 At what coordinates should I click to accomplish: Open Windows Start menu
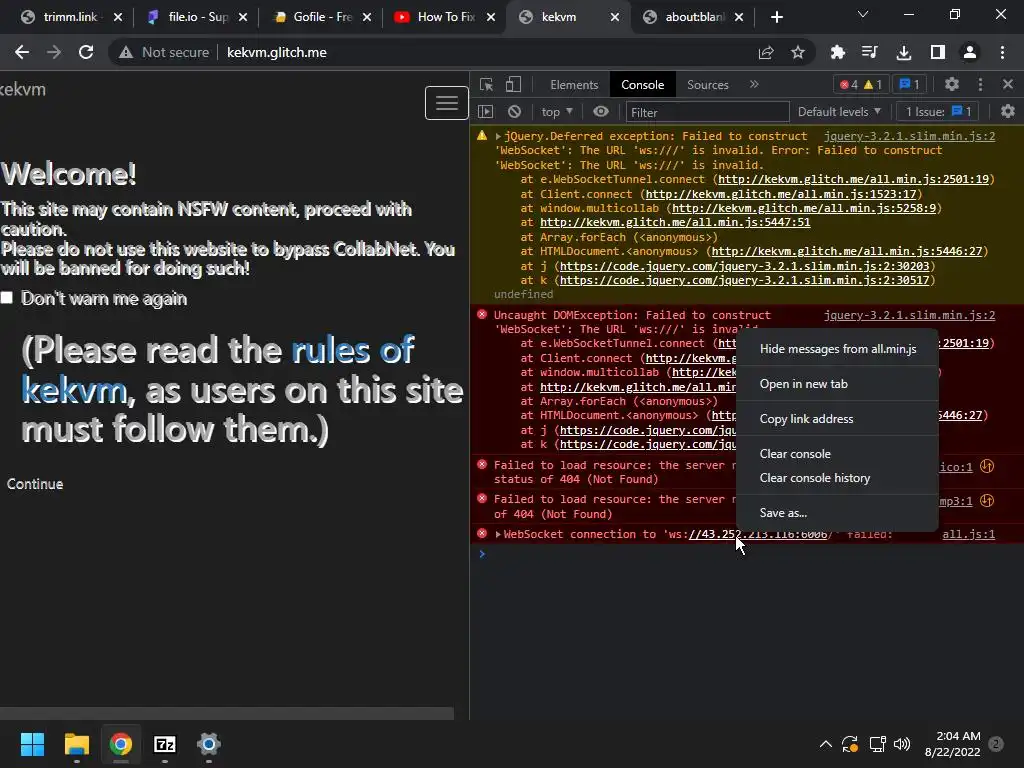[32, 744]
